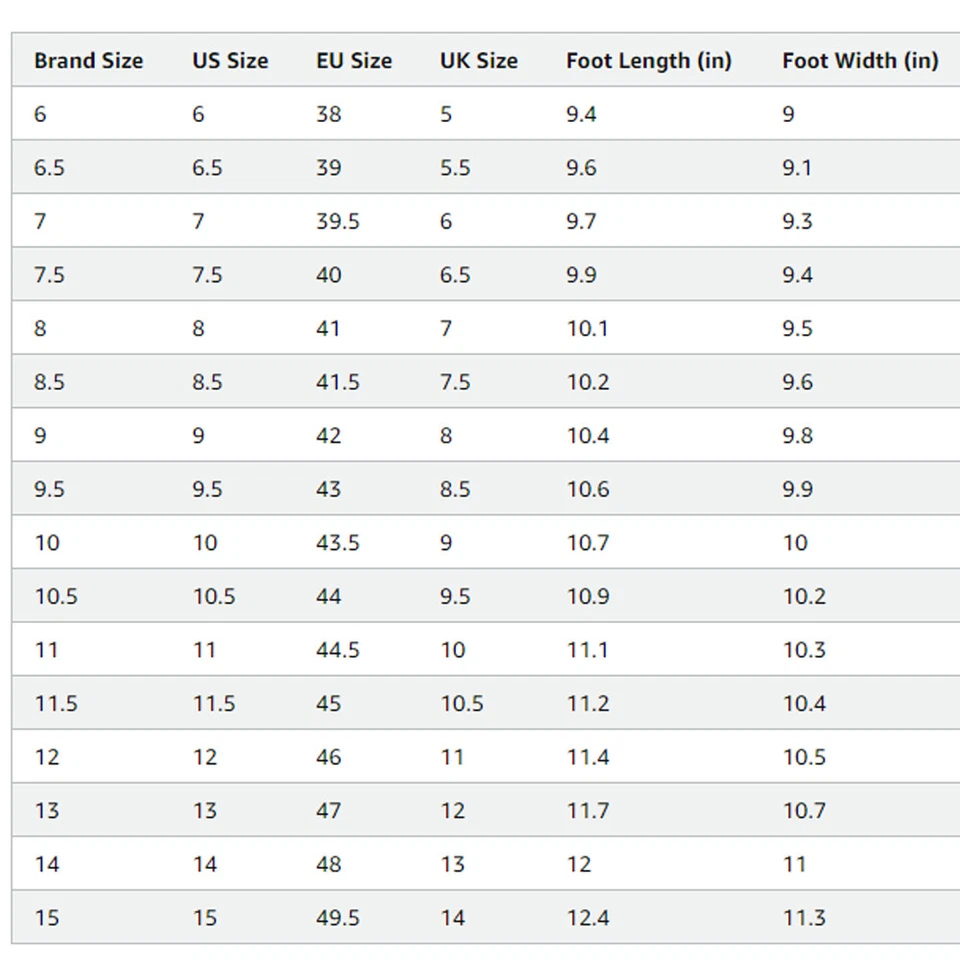
Task: Click the Brand Size column header
Action: (88, 61)
